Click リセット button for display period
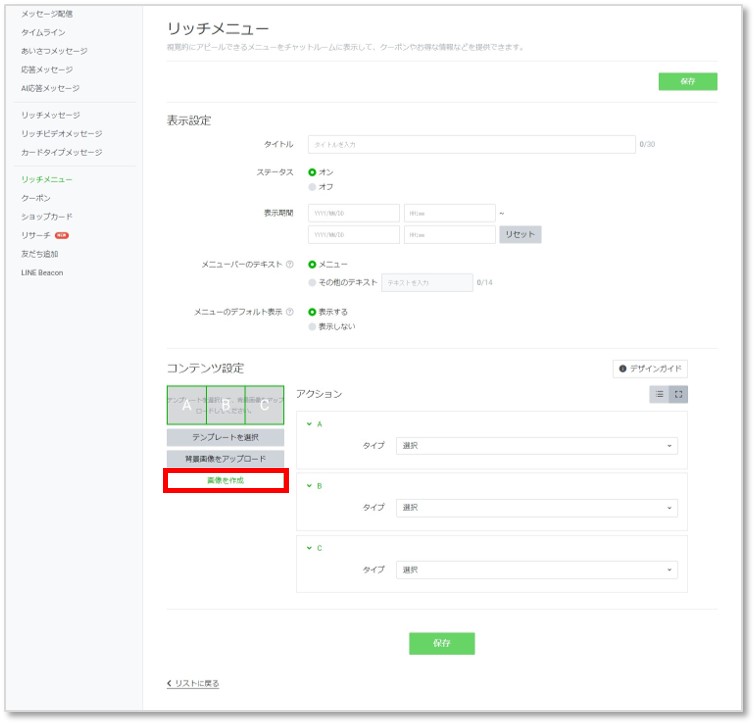 coord(519,235)
